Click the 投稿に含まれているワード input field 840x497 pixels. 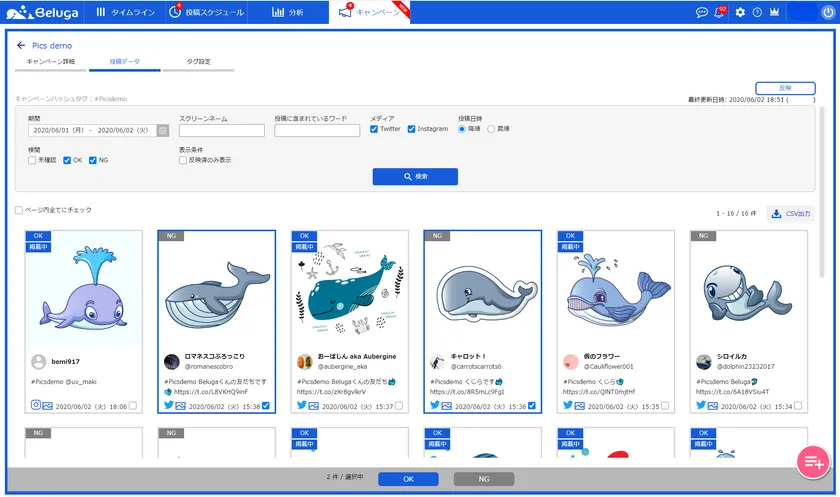[x=317, y=130]
